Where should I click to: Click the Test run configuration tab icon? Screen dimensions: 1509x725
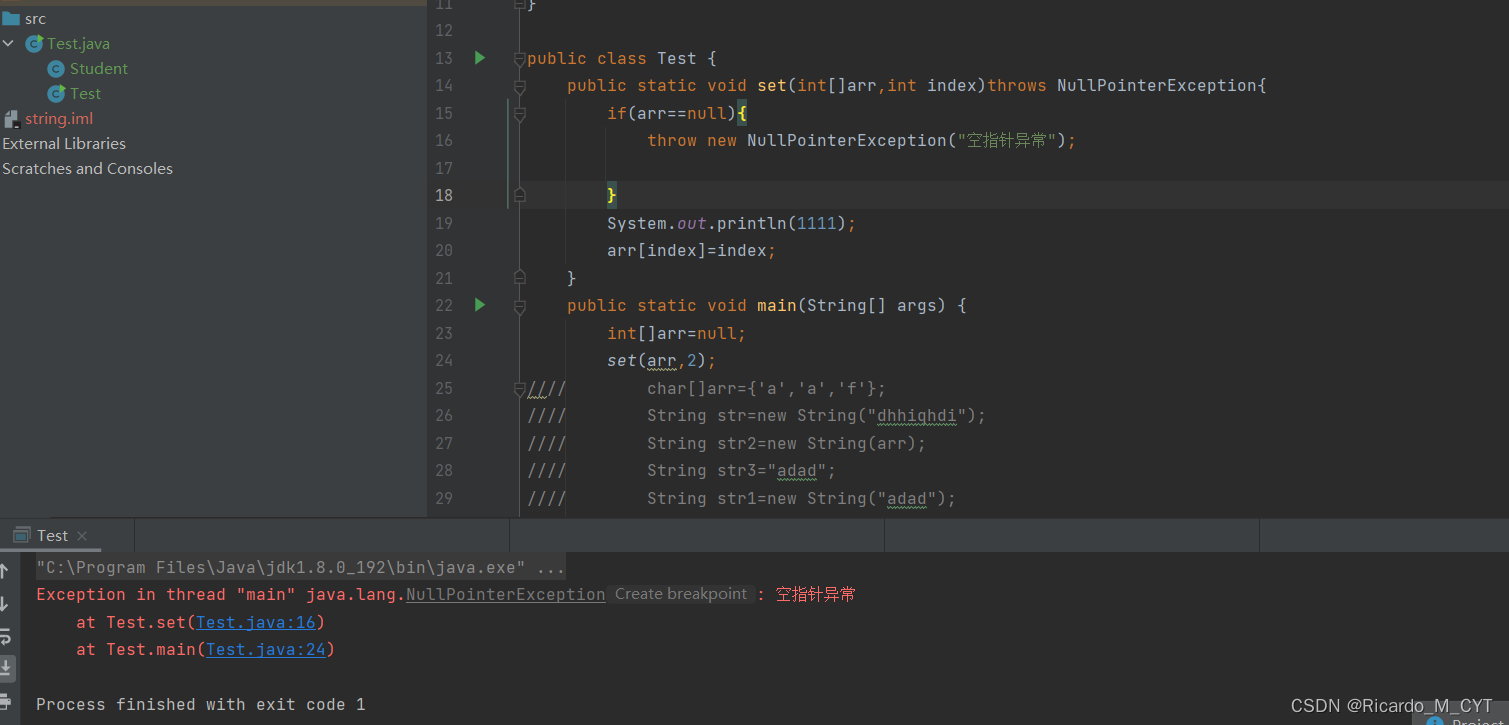tap(22, 536)
